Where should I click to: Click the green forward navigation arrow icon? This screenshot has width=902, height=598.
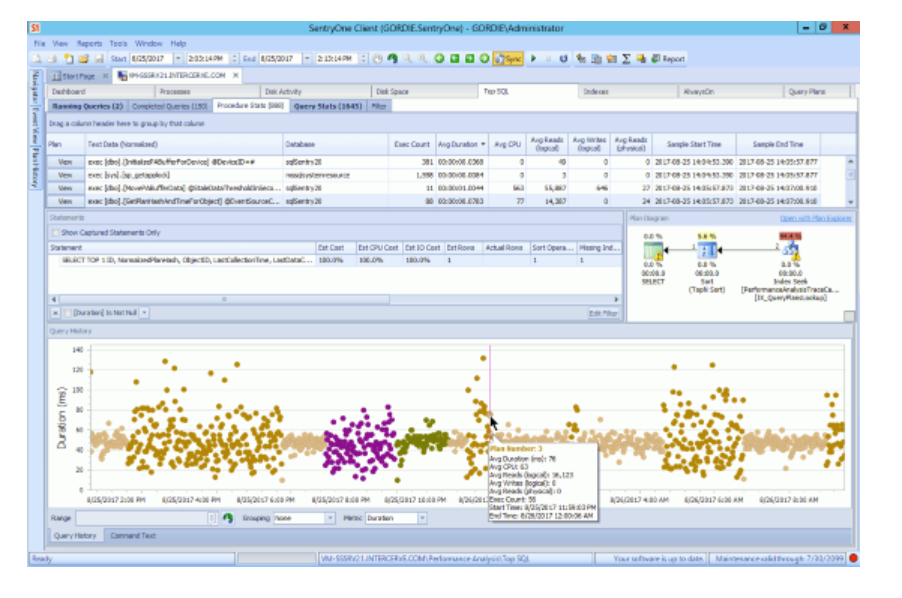pyautogui.click(x=486, y=59)
